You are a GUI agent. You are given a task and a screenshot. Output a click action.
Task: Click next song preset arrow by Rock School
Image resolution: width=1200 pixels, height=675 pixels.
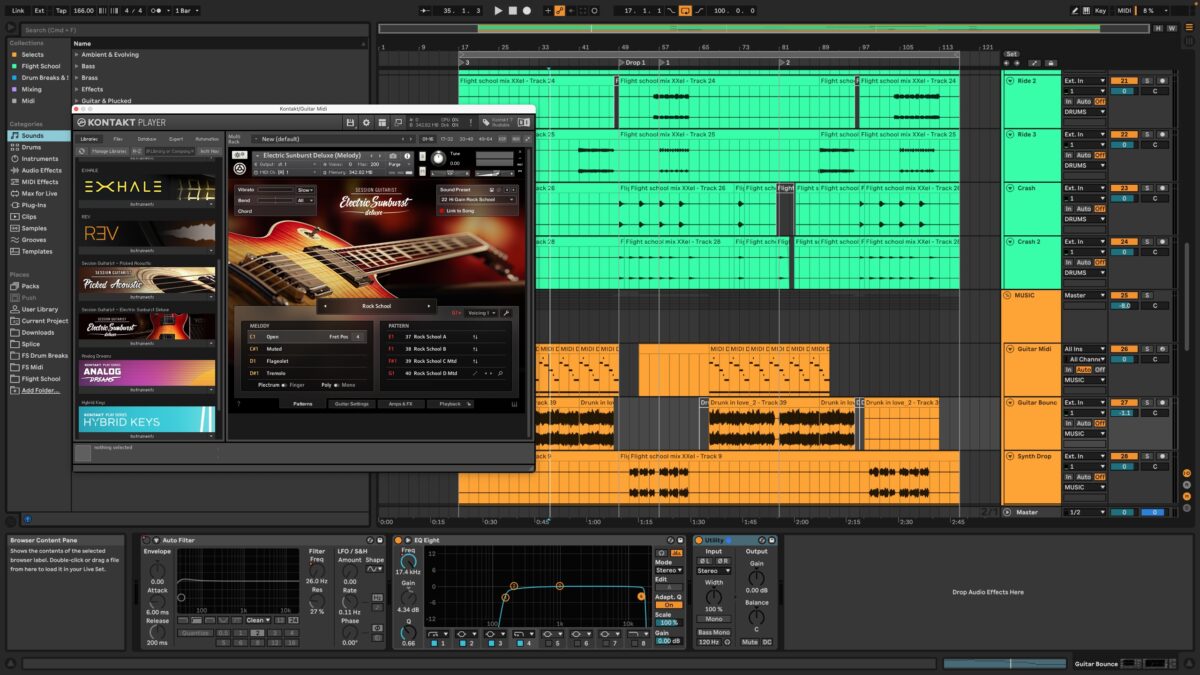[x=430, y=306]
